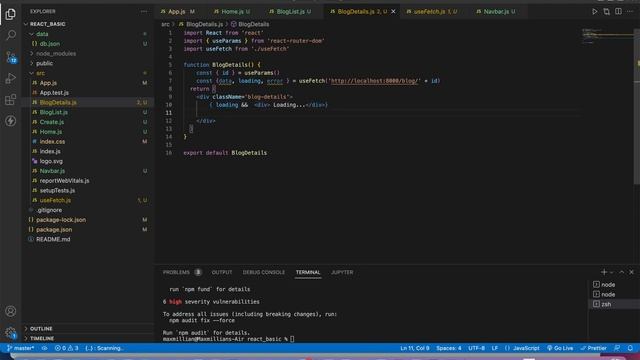This screenshot has height=360, width=640.
Task: Collapse the data folder
Action: click(88, 34)
